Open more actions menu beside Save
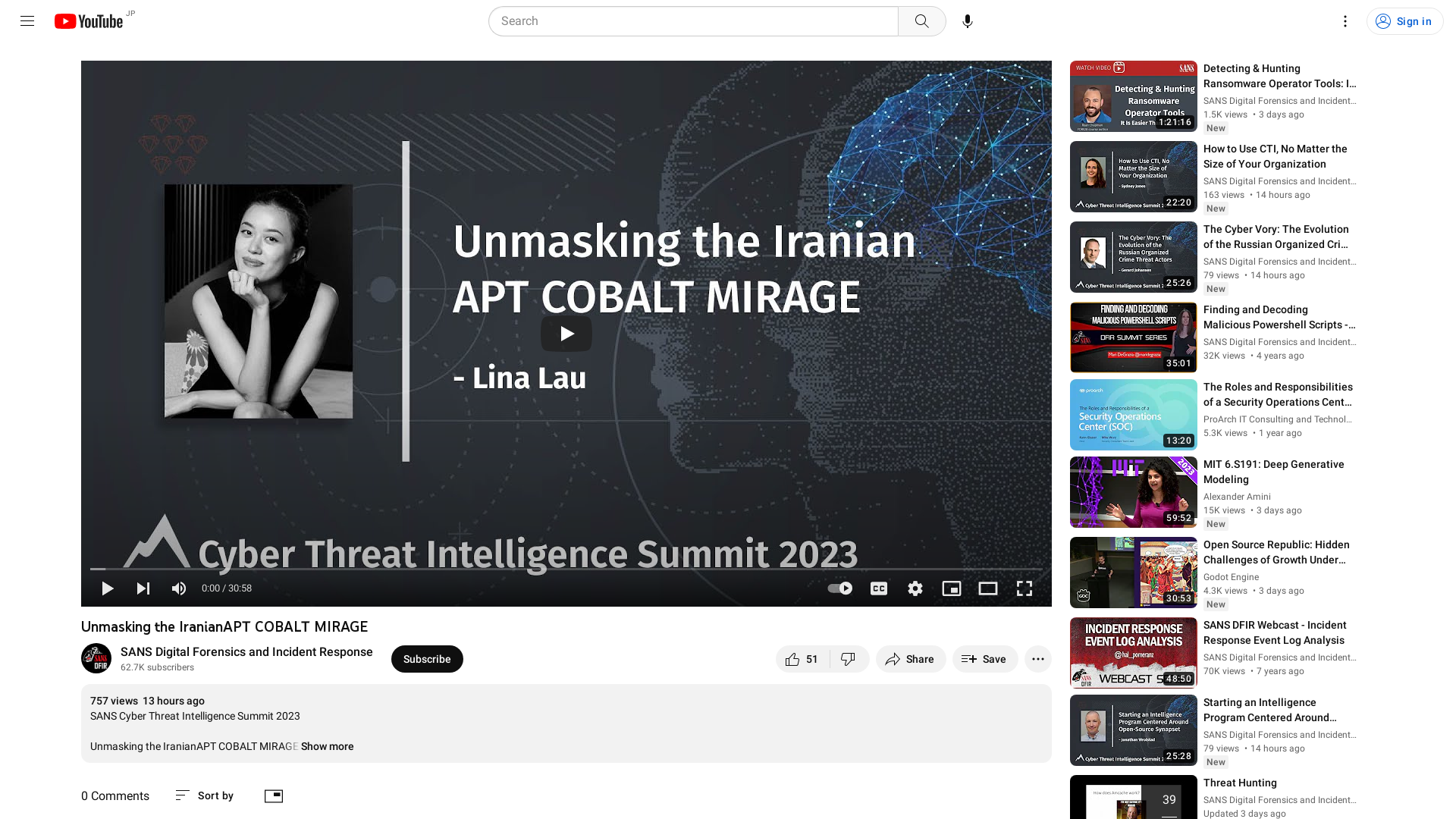Image resolution: width=1456 pixels, height=819 pixels. [x=1038, y=659]
